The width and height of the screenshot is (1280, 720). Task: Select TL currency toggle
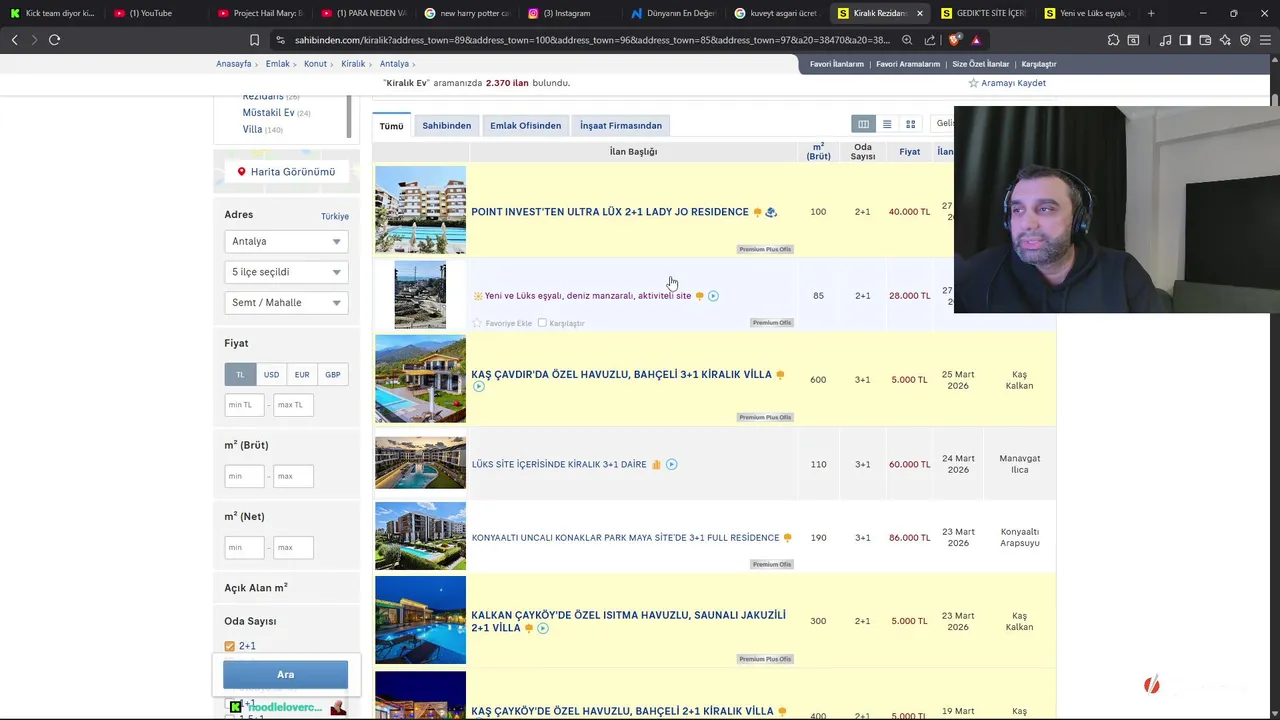click(240, 375)
